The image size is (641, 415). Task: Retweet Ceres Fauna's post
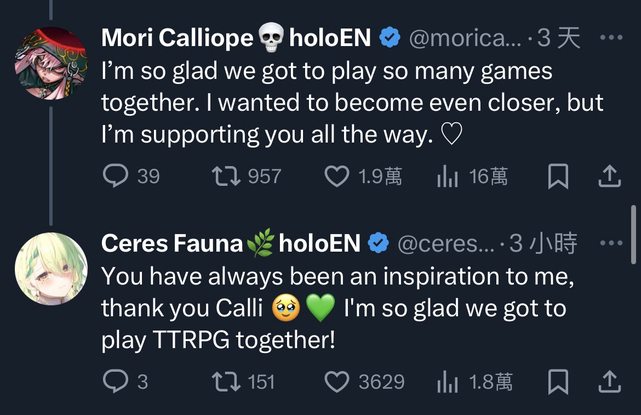point(224,381)
